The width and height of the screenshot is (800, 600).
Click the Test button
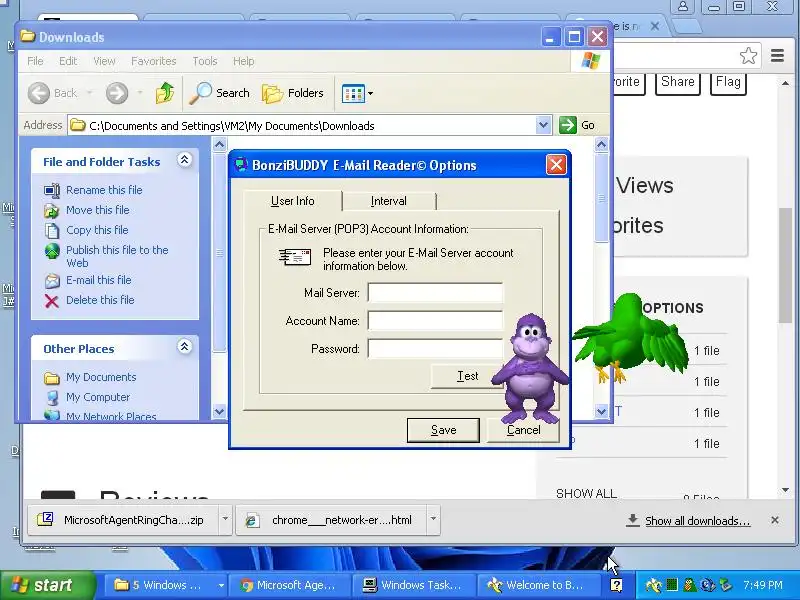coord(467,377)
